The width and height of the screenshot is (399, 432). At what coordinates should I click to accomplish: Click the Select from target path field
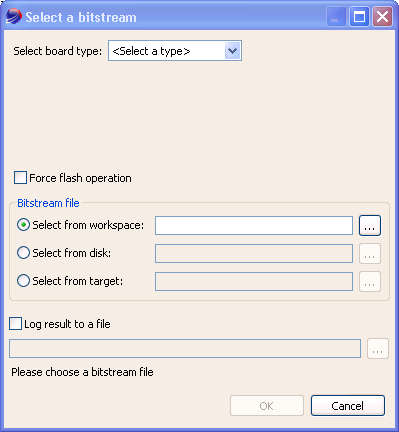coord(254,281)
